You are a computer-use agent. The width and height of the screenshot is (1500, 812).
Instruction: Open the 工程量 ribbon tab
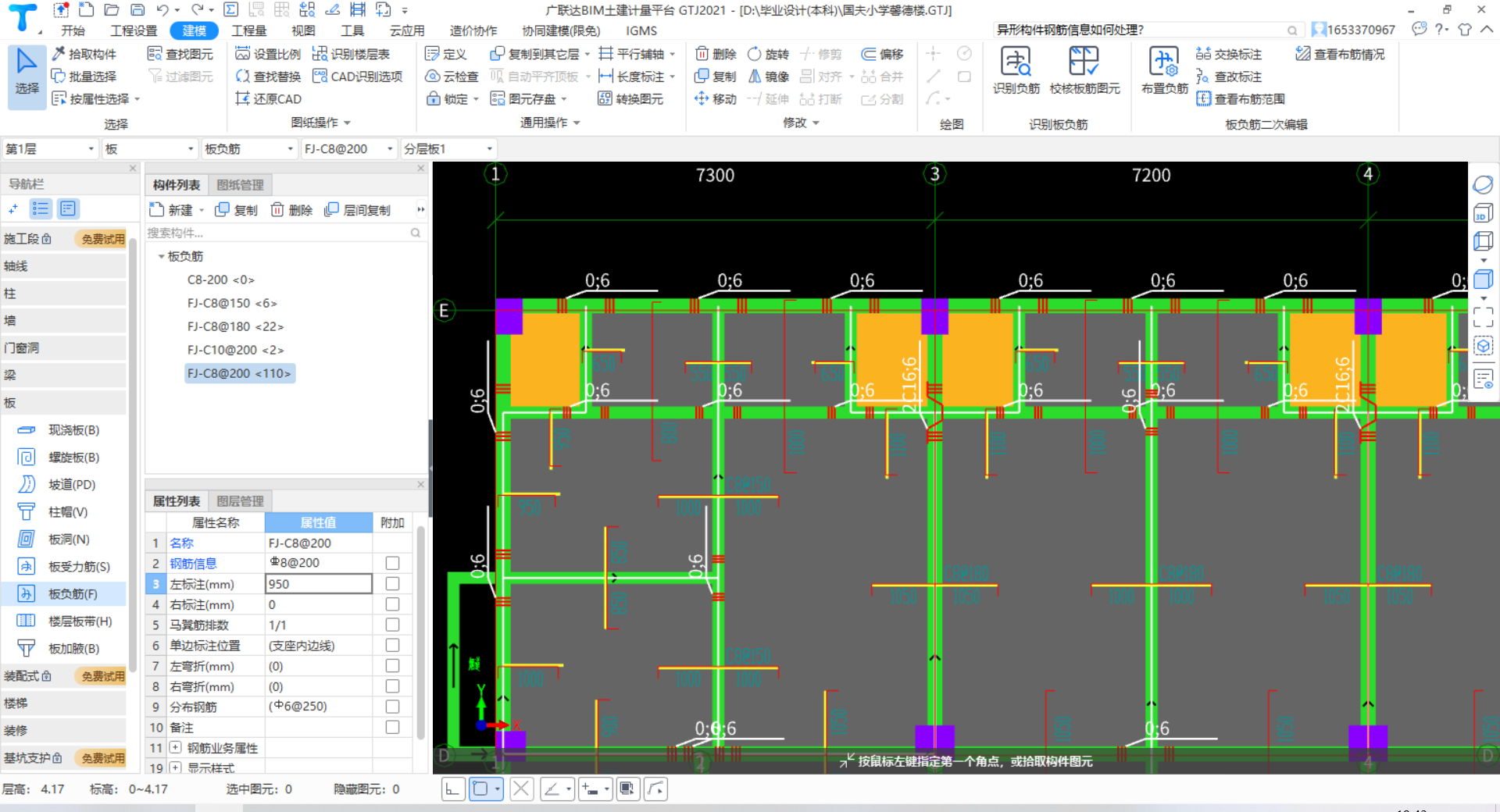pos(249,30)
